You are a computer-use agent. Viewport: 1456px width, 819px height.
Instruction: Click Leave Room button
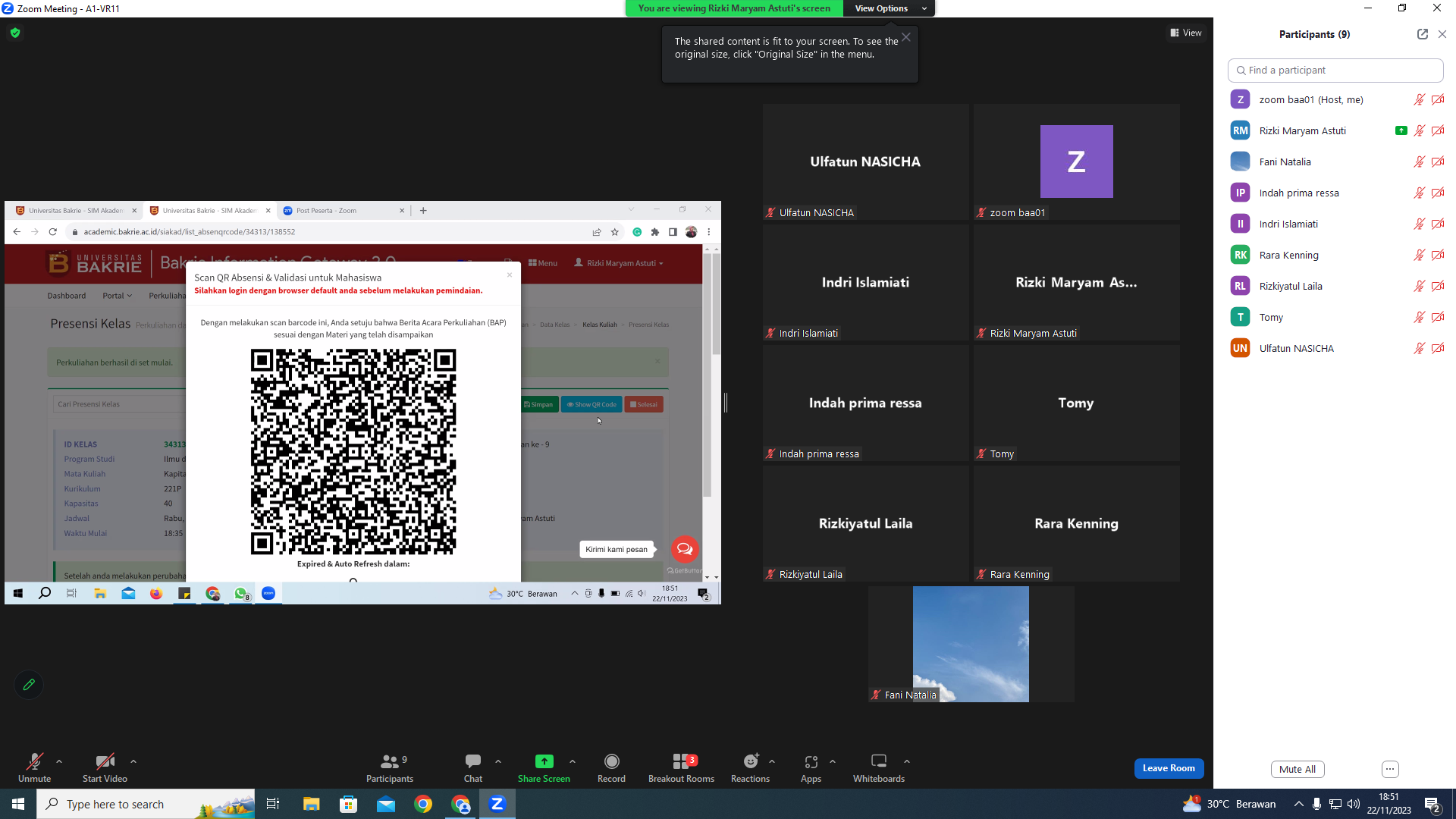pos(1169,768)
